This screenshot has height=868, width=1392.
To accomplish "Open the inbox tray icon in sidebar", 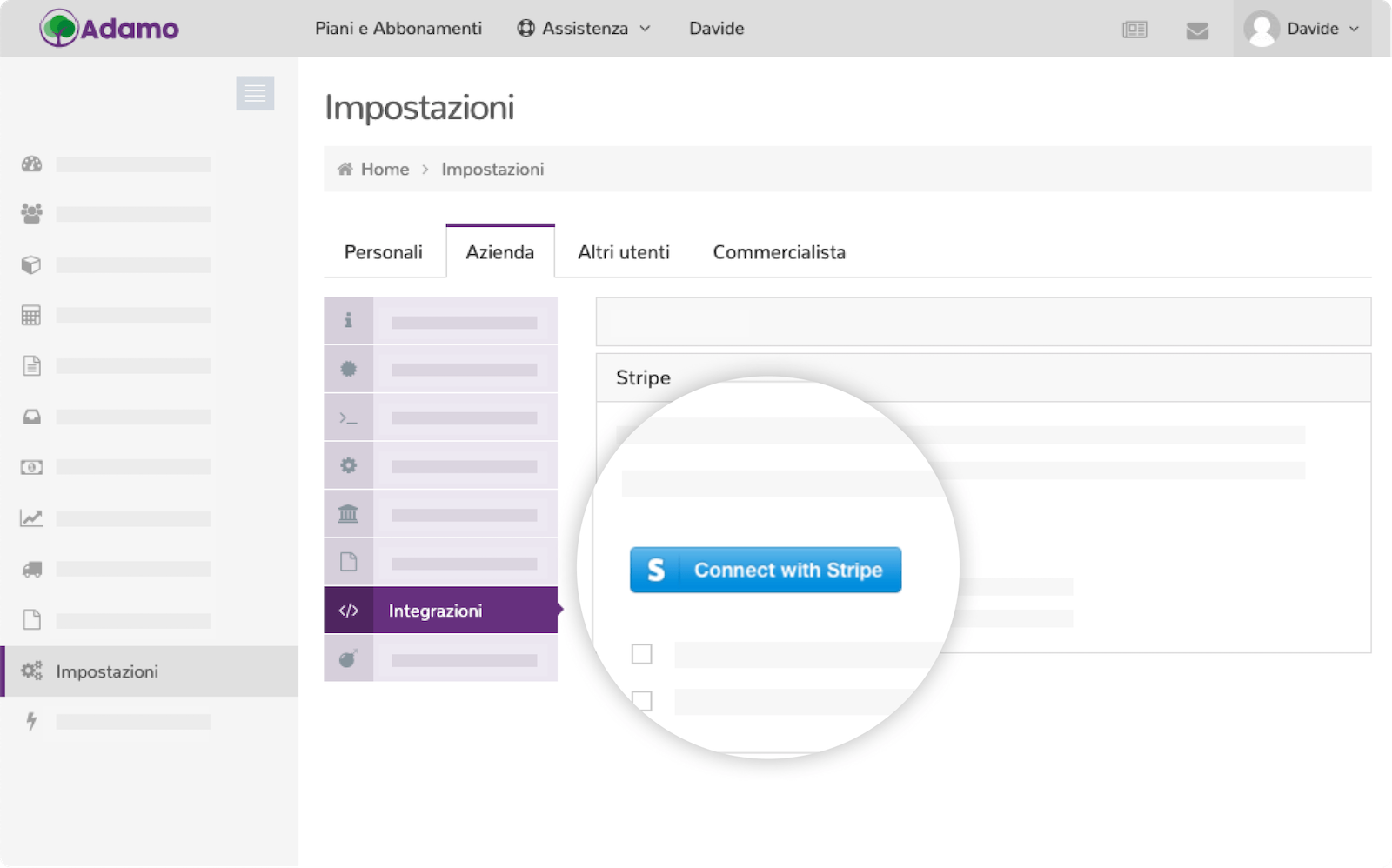I will pyautogui.click(x=31, y=417).
